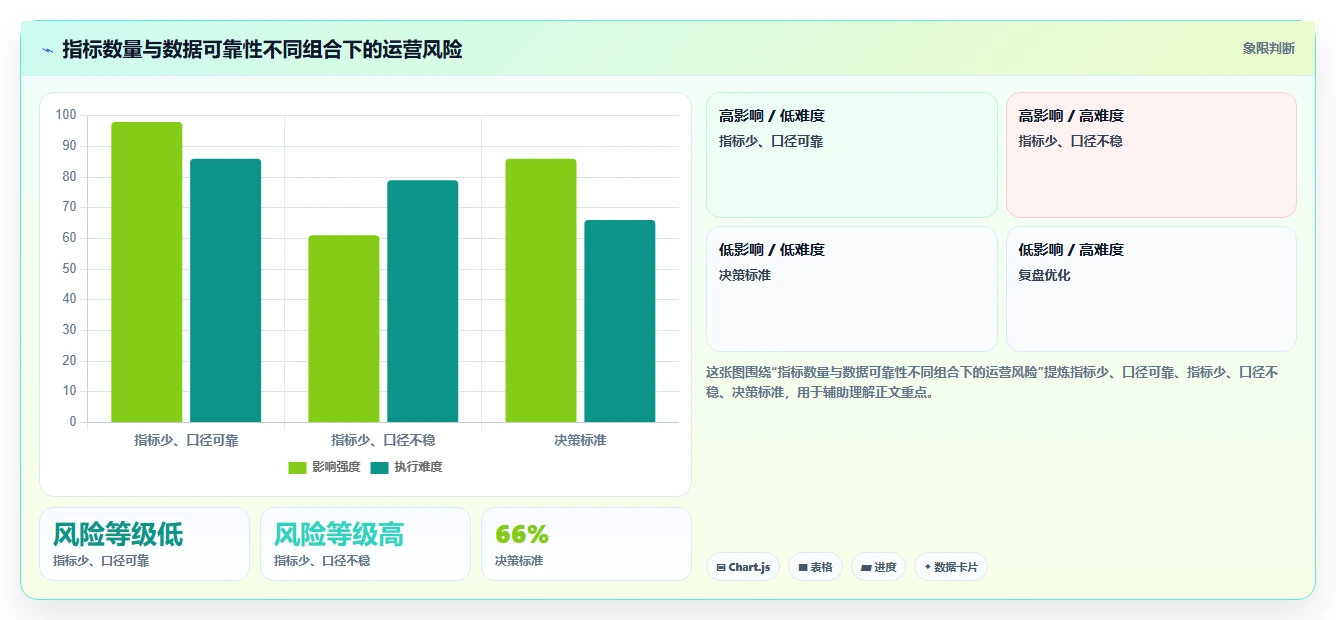Click 复盘优化 in the quadrant card
This screenshot has height=620, width=1336.
[1044, 275]
